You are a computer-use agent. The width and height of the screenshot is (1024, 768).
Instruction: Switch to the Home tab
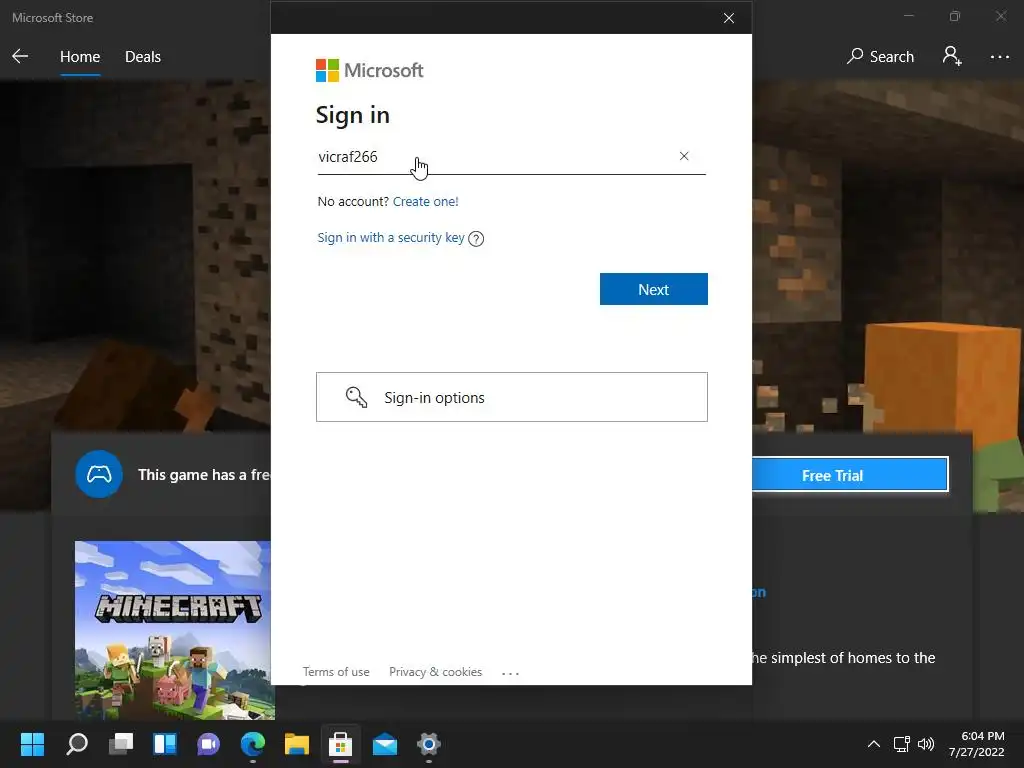80,57
